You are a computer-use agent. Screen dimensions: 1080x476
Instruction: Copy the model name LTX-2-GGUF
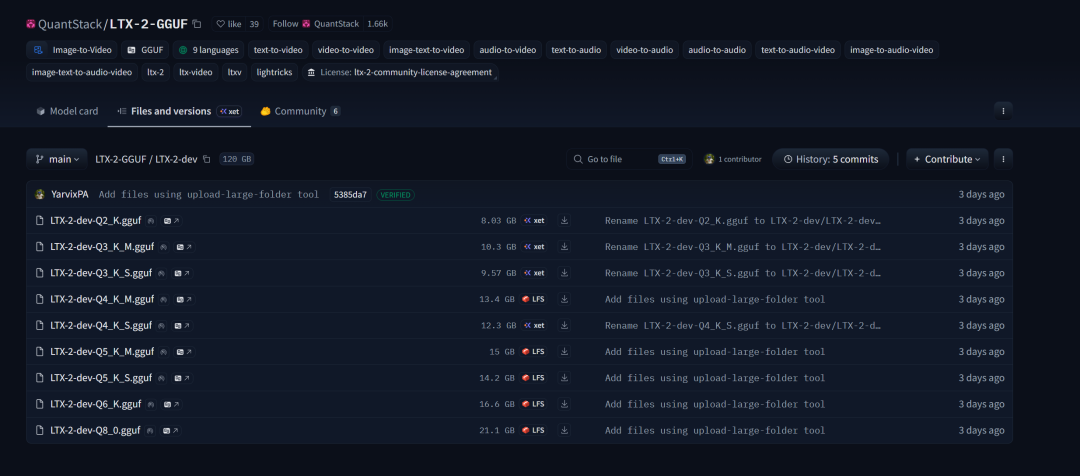(x=197, y=24)
